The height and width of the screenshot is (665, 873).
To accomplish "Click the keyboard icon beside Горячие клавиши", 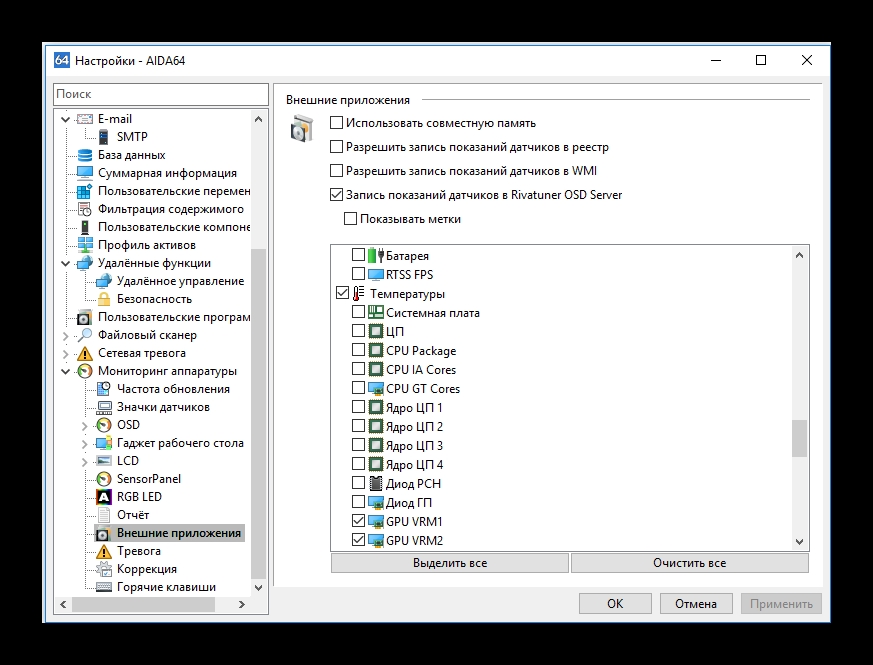I will (x=104, y=587).
